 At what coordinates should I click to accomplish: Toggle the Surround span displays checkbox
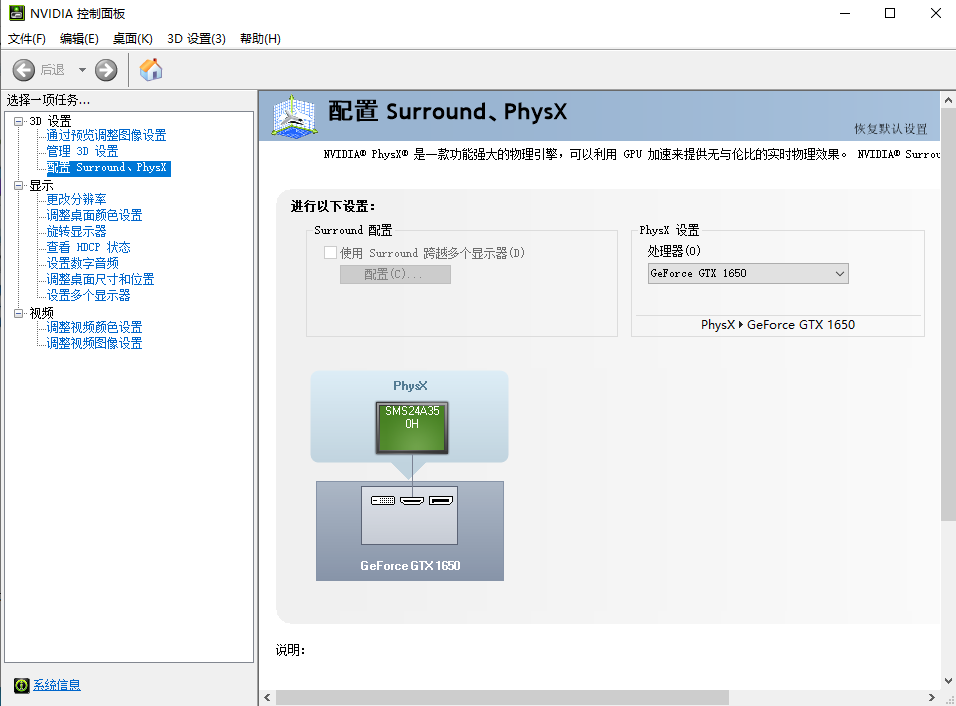(330, 253)
